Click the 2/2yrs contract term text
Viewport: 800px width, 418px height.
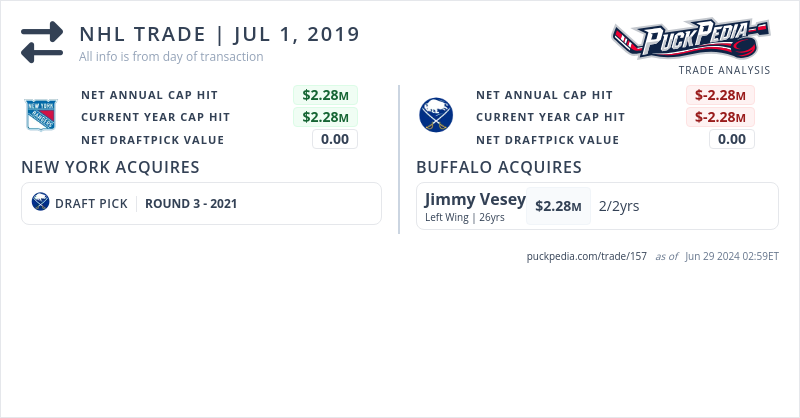click(619, 206)
